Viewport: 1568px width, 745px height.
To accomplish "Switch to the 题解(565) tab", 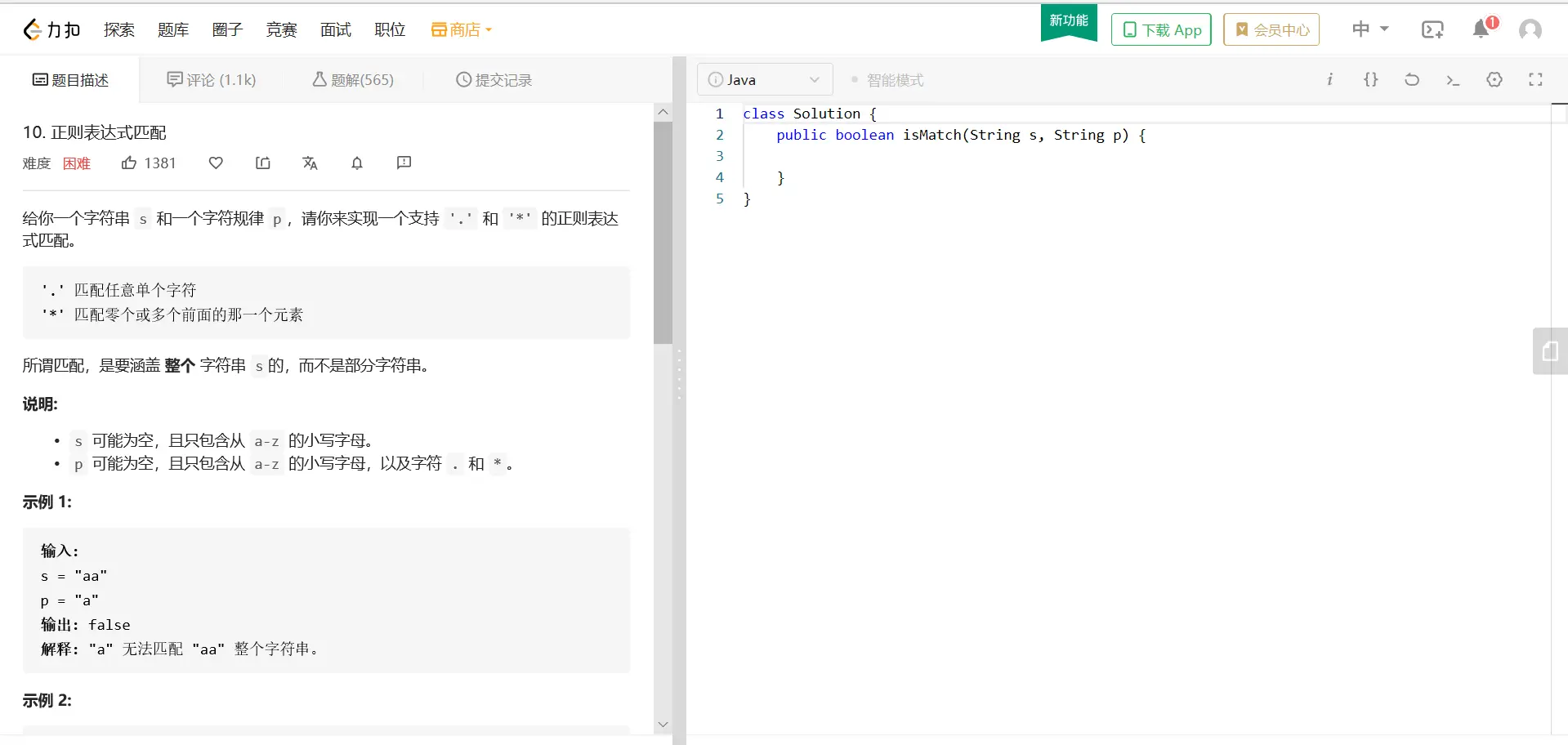I will point(353,80).
